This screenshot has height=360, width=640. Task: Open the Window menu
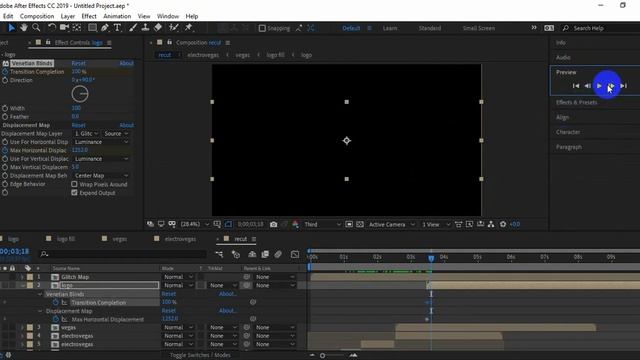[x=168, y=16]
